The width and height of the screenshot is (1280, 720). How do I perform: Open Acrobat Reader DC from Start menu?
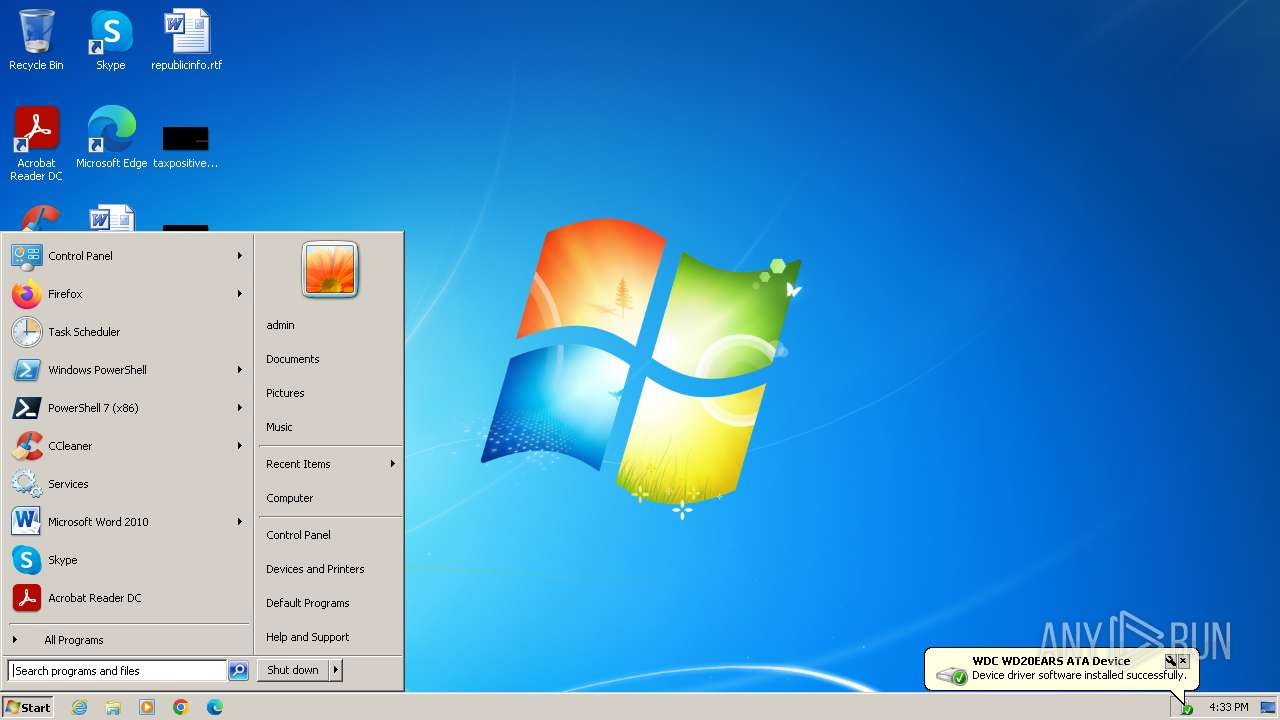pos(128,598)
